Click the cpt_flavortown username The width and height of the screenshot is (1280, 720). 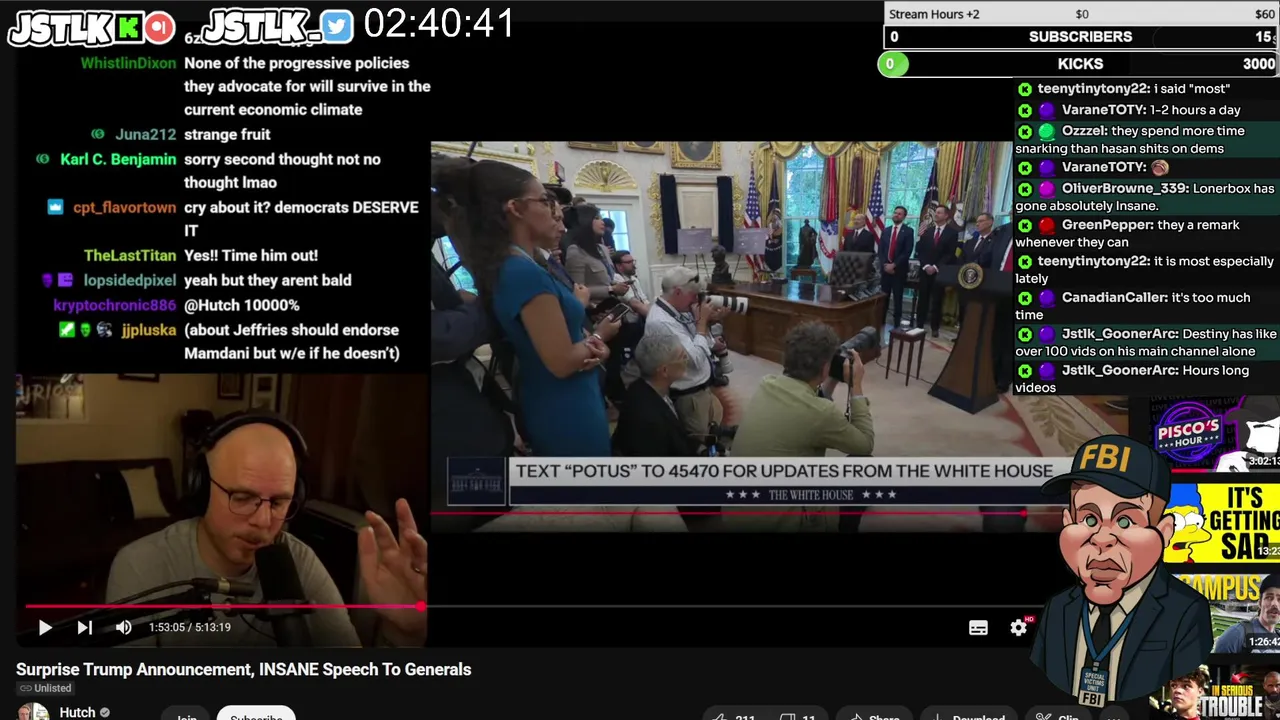[x=124, y=208]
